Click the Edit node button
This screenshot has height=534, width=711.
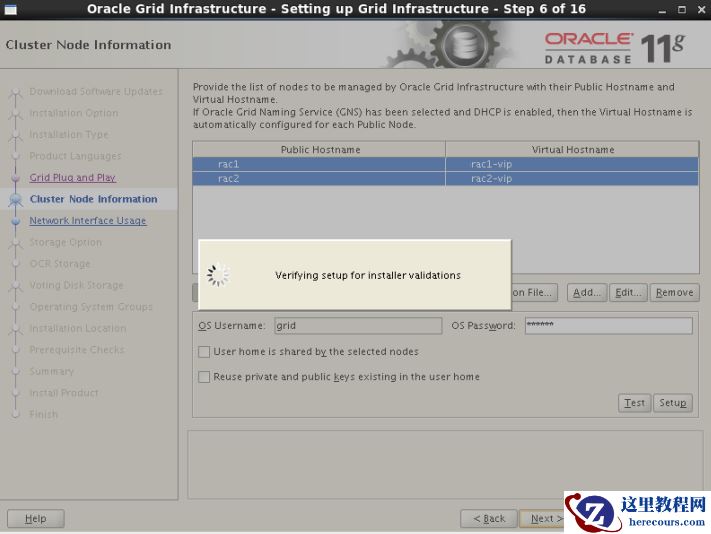(628, 292)
